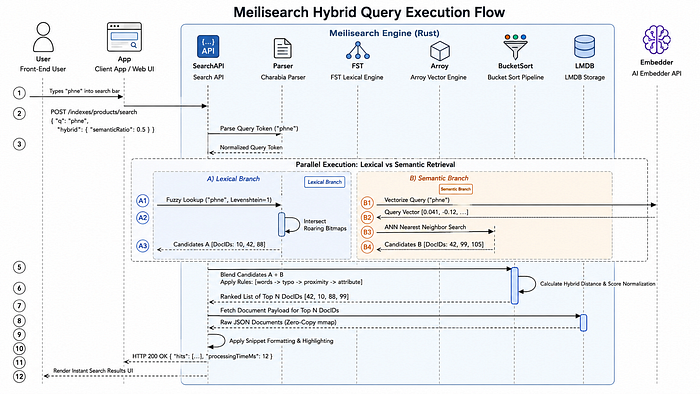The width and height of the screenshot is (700, 394).
Task: Click 'Blend Candidates A + B' message
Action: tap(252, 274)
